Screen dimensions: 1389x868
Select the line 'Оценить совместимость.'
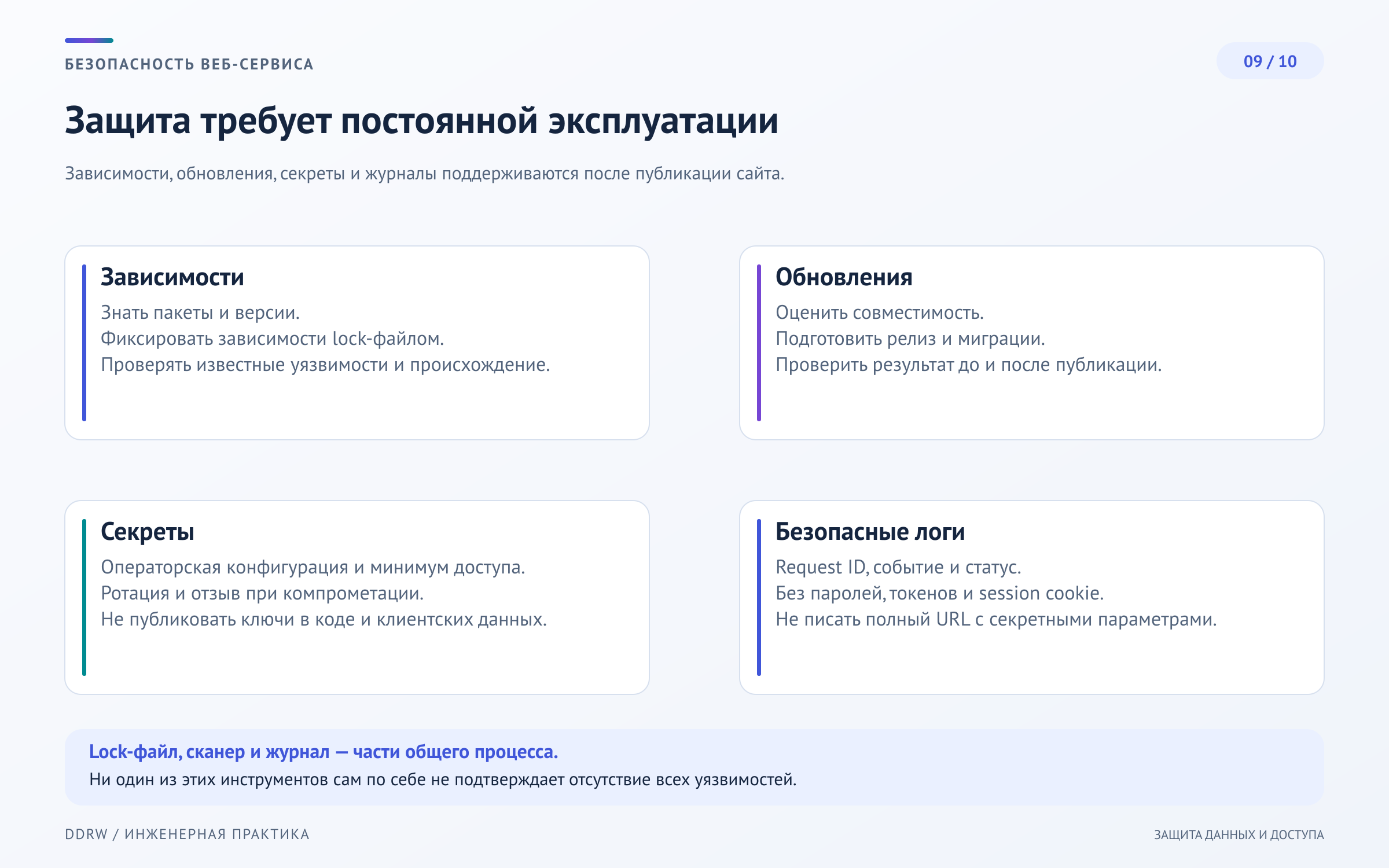[x=880, y=312]
